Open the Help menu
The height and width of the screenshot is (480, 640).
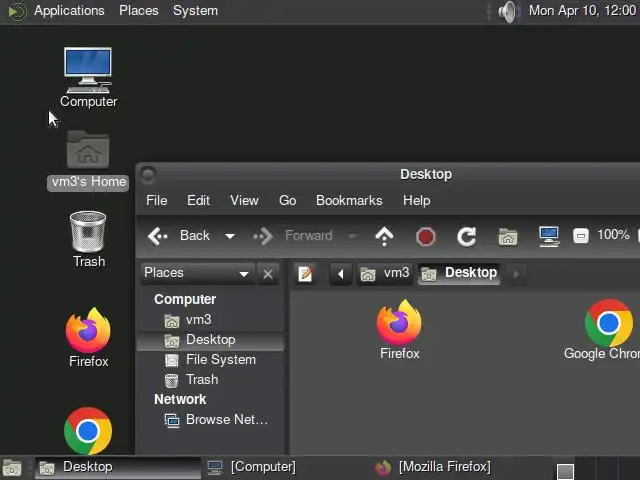point(416,200)
